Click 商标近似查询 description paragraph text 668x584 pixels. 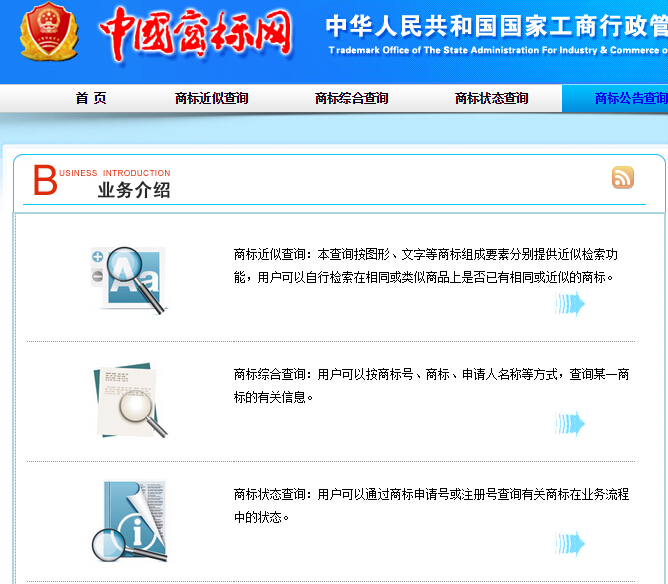[x=426, y=266]
